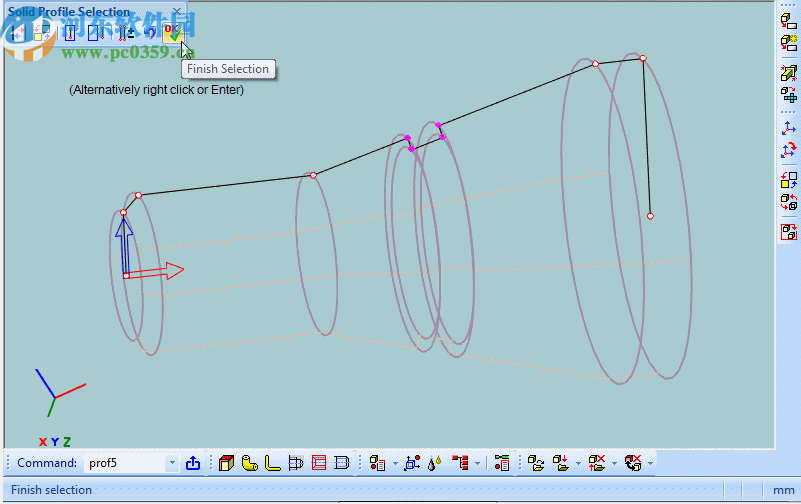Image resolution: width=801 pixels, height=504 pixels.
Task: Select the yellow L-shaped profile tool
Action: [x=272, y=463]
